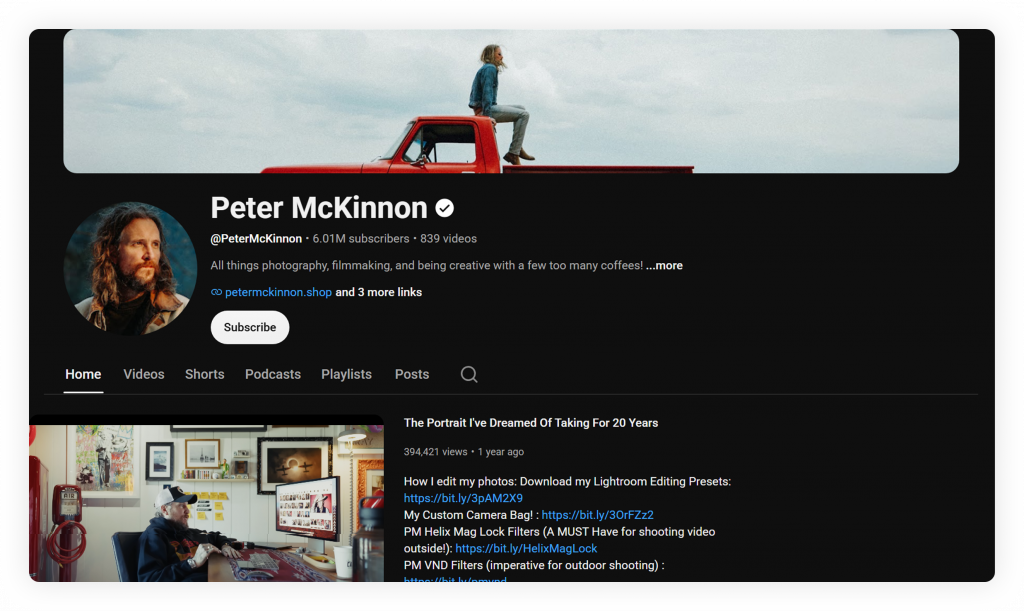1024x611 pixels.
Task: Click the 'Peter McKinnon' channel name heading
Action: coord(319,208)
